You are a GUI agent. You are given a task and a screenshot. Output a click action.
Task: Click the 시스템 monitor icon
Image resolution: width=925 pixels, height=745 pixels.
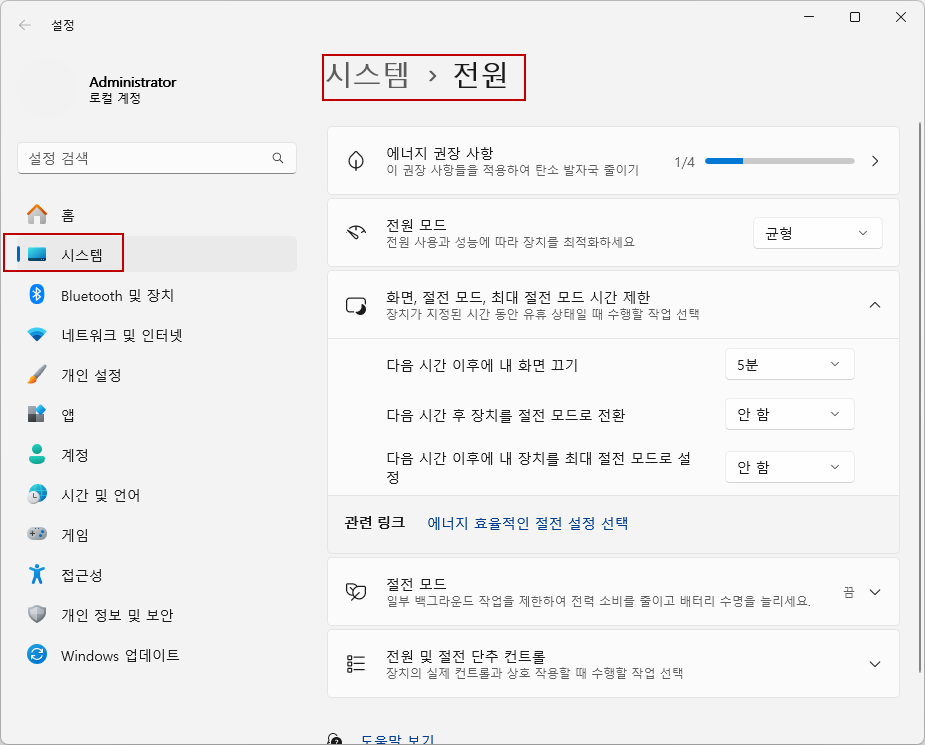(37, 254)
